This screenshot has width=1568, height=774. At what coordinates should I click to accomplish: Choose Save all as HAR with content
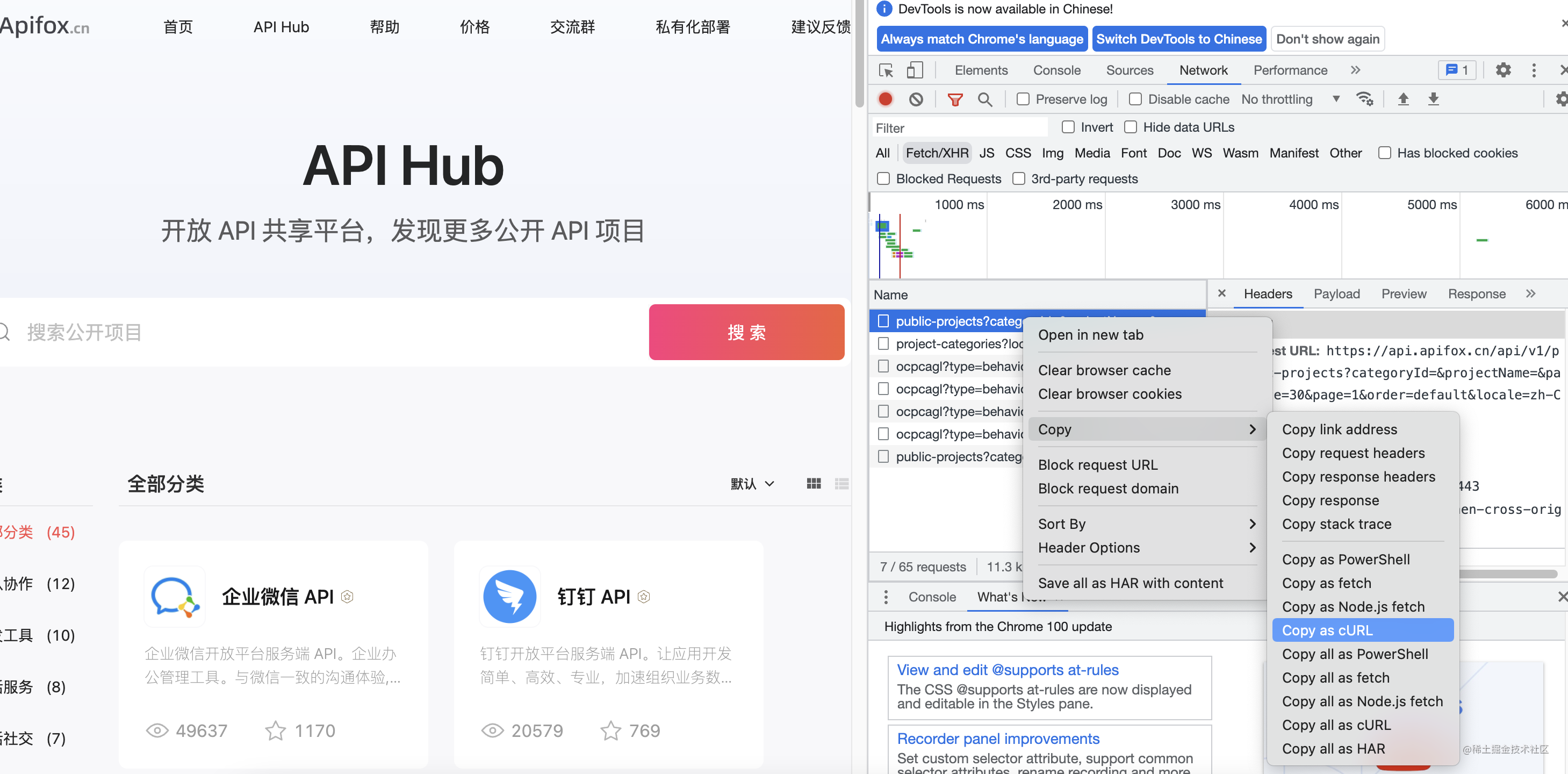(x=1147, y=583)
